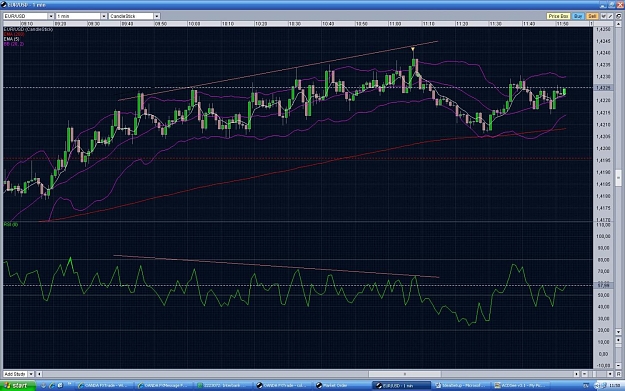Click the Add Study button
The image size is (625, 391).
pyautogui.click(x=15, y=374)
